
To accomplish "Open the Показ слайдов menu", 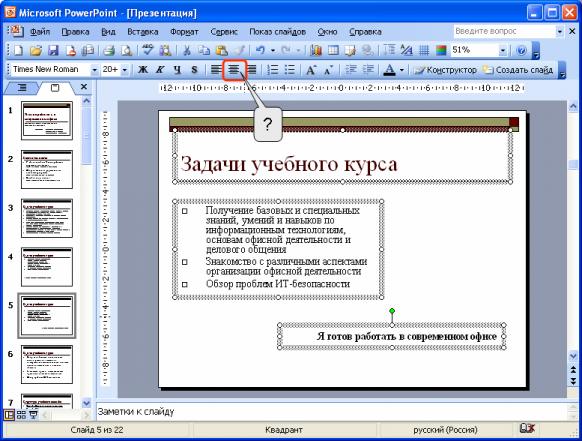I will (277, 32).
